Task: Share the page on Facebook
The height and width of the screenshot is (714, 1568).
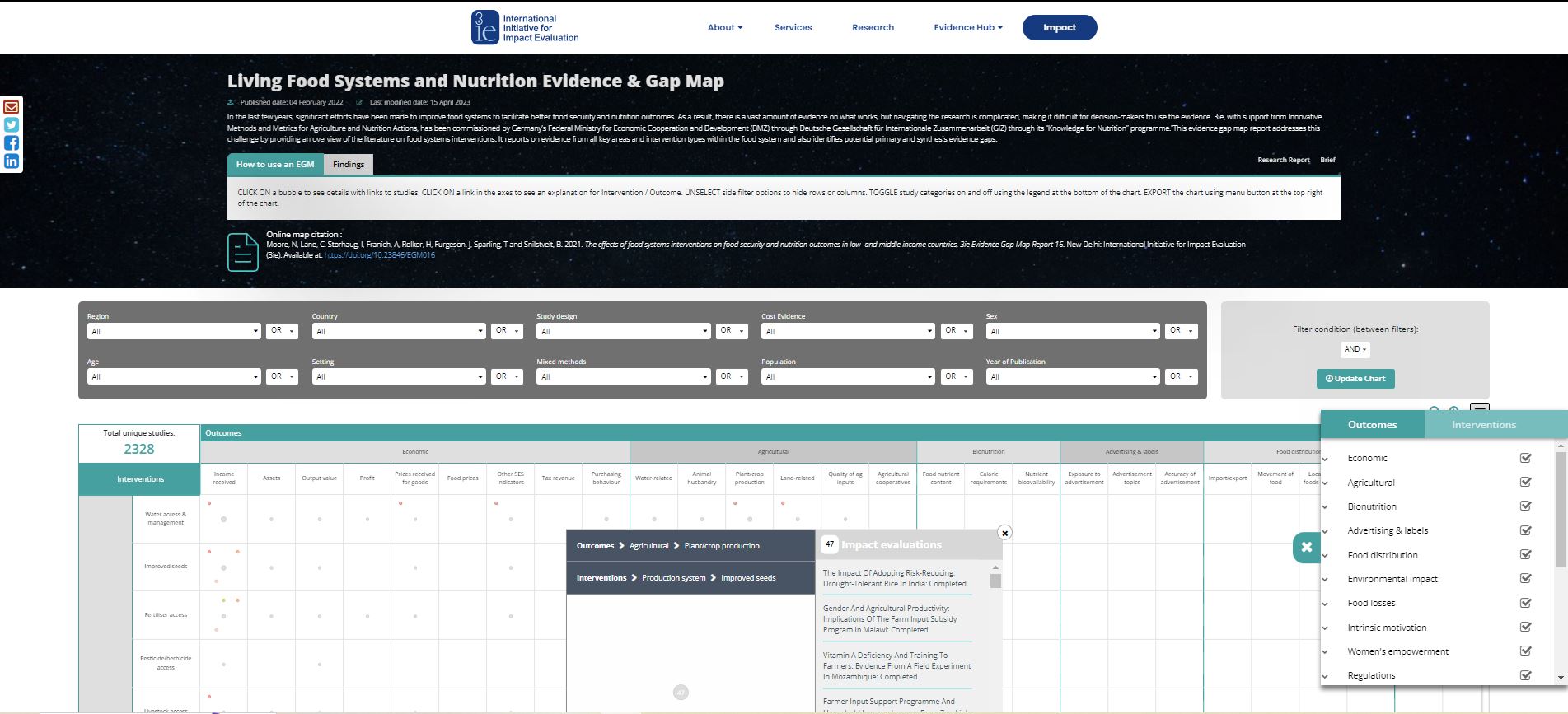Action: click(12, 143)
